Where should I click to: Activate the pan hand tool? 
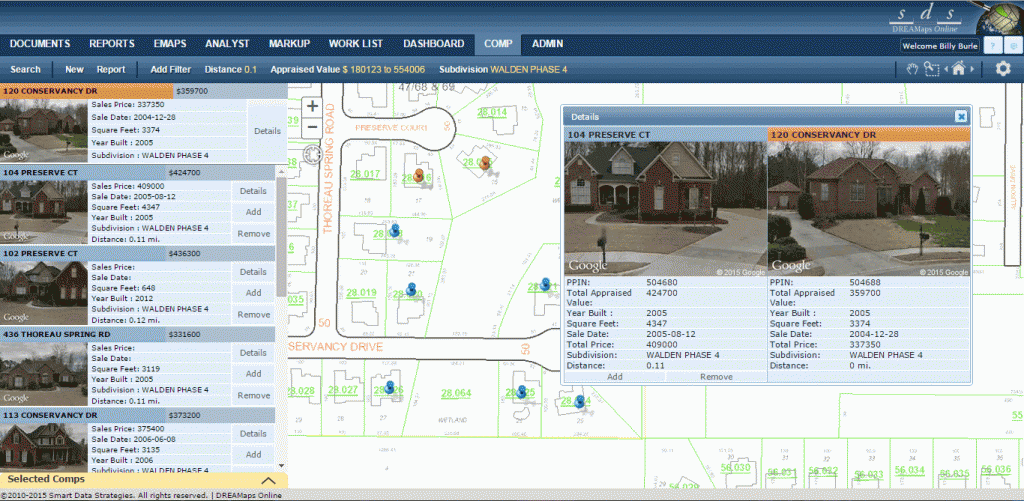[913, 69]
